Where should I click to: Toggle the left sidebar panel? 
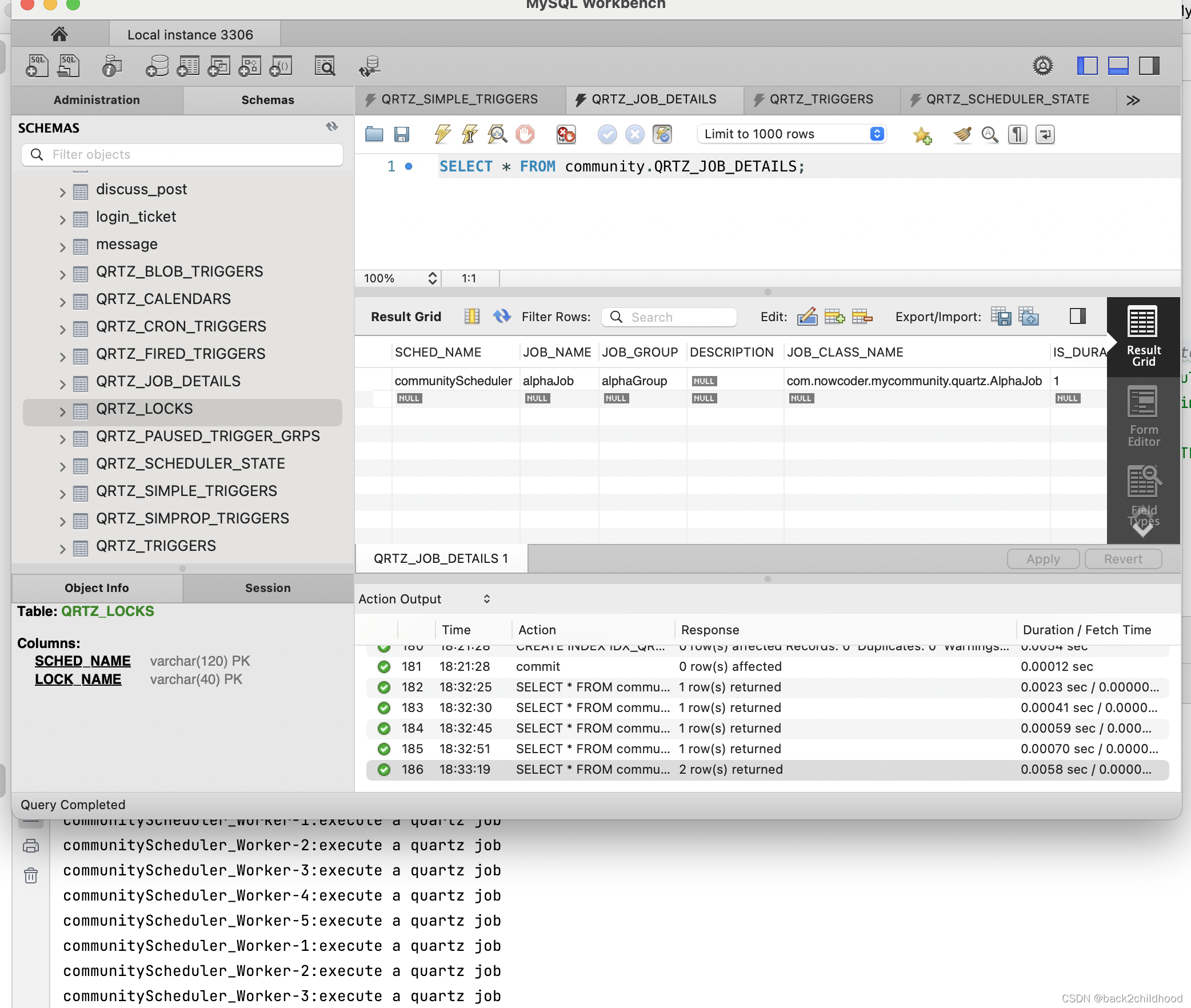pos(1087,66)
